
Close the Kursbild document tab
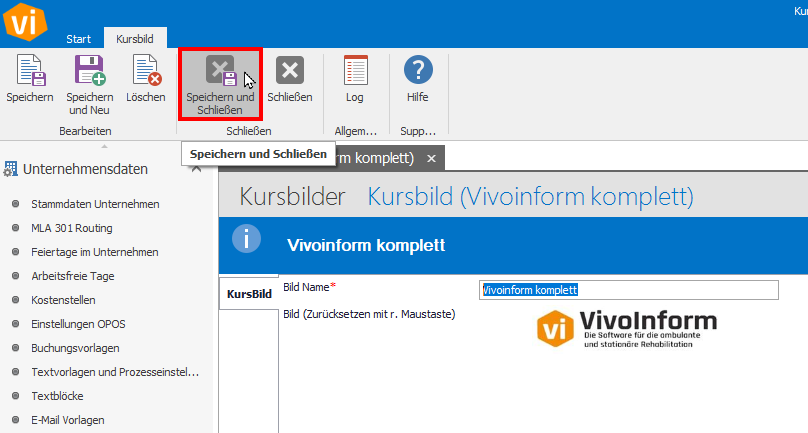(x=431, y=158)
